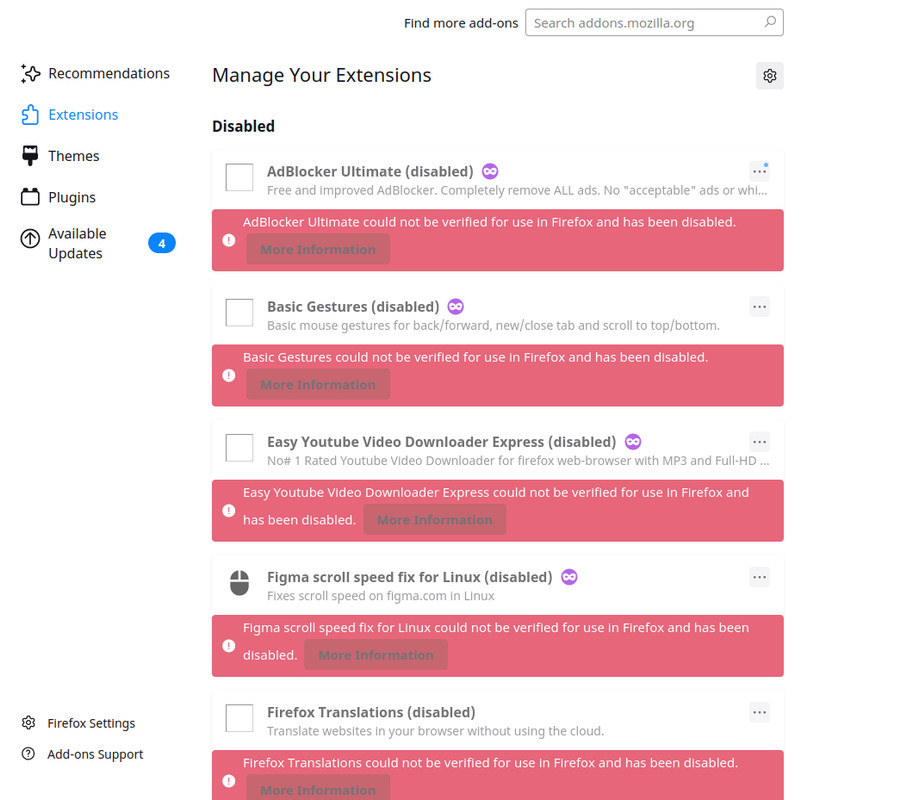The image size is (913, 800).
Task: Click the updates count badge showing 4
Action: click(162, 243)
